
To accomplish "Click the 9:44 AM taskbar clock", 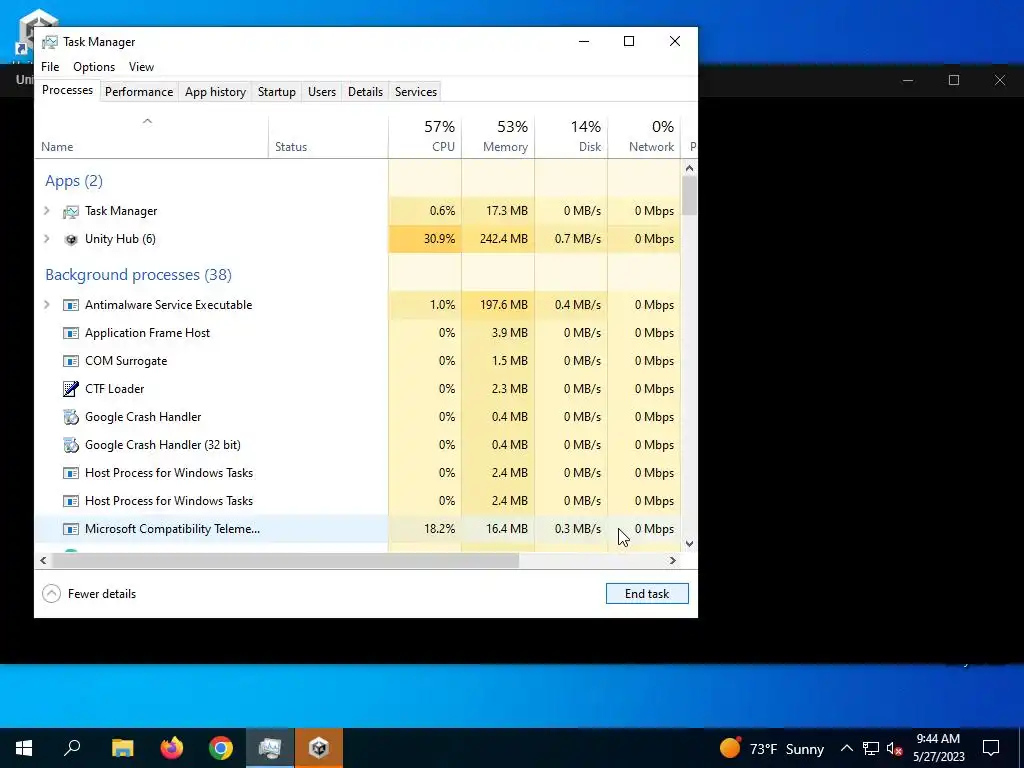I will (938, 739).
